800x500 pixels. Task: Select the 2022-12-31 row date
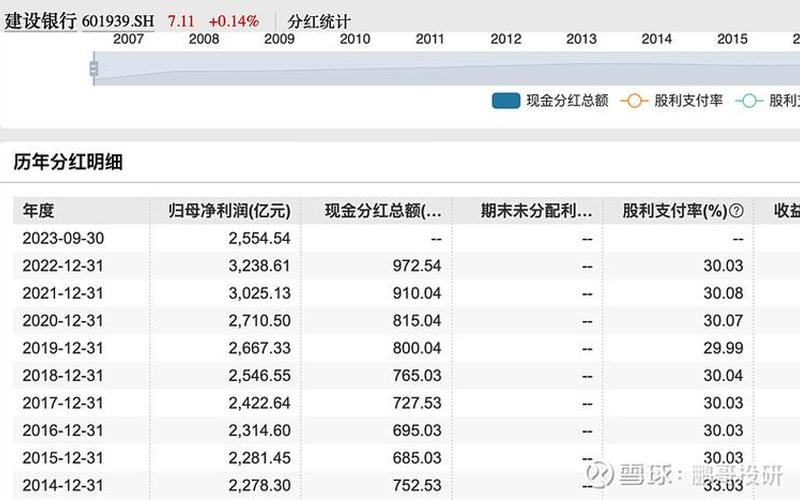[x=63, y=266]
